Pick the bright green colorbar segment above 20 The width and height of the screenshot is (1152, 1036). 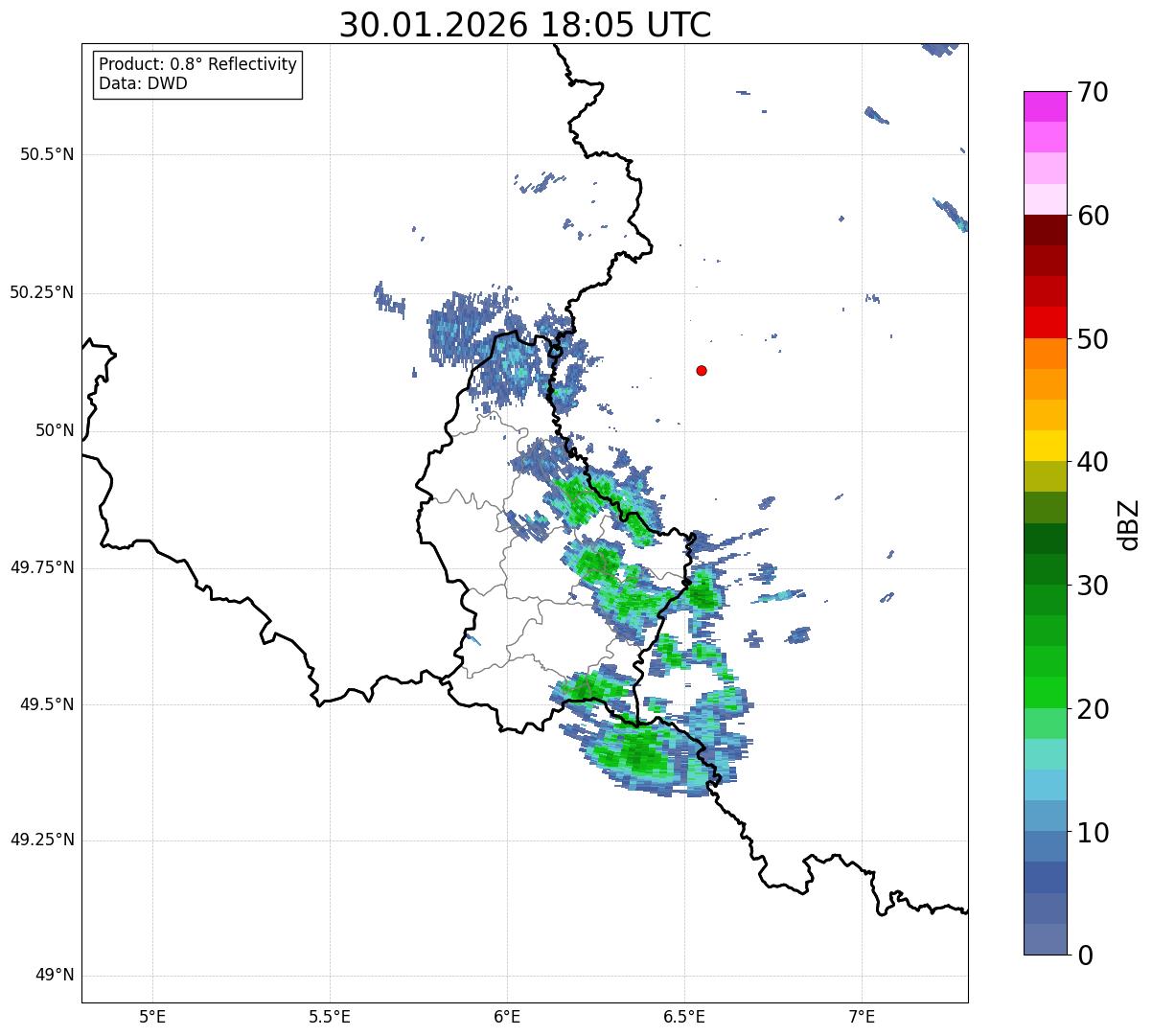coord(1045,692)
